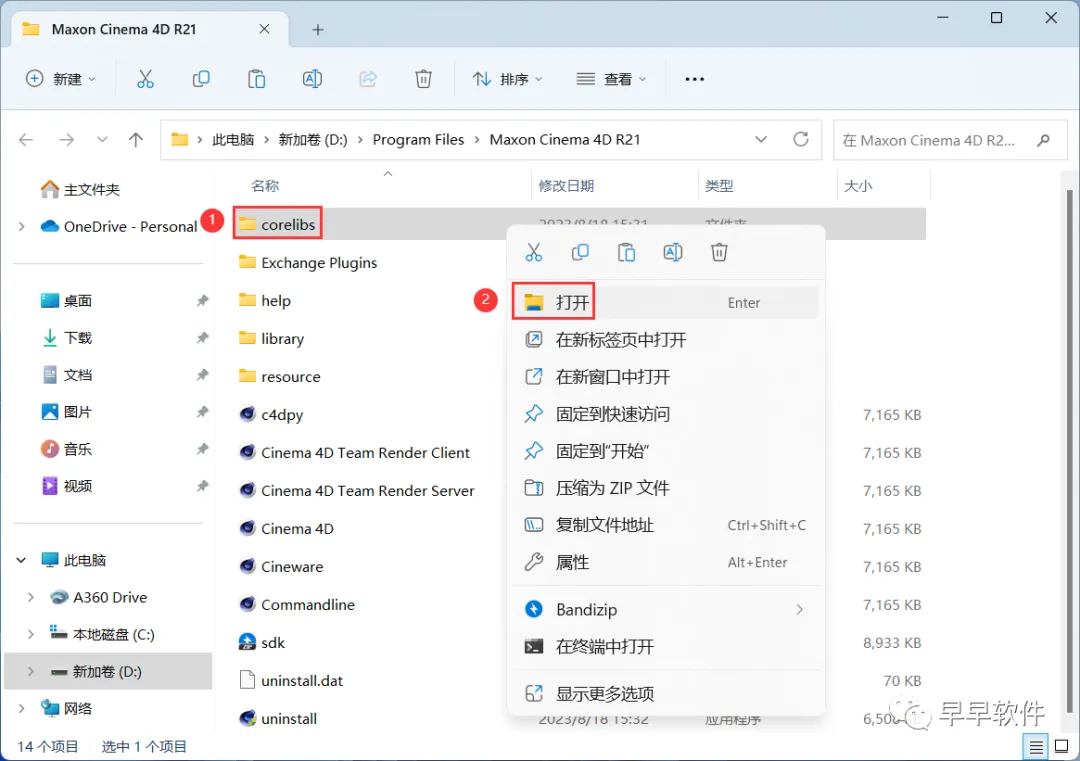Screen dimensions: 1080x761
Task: Choose 在新标签页中打开 in the context menu
Action: (665, 340)
